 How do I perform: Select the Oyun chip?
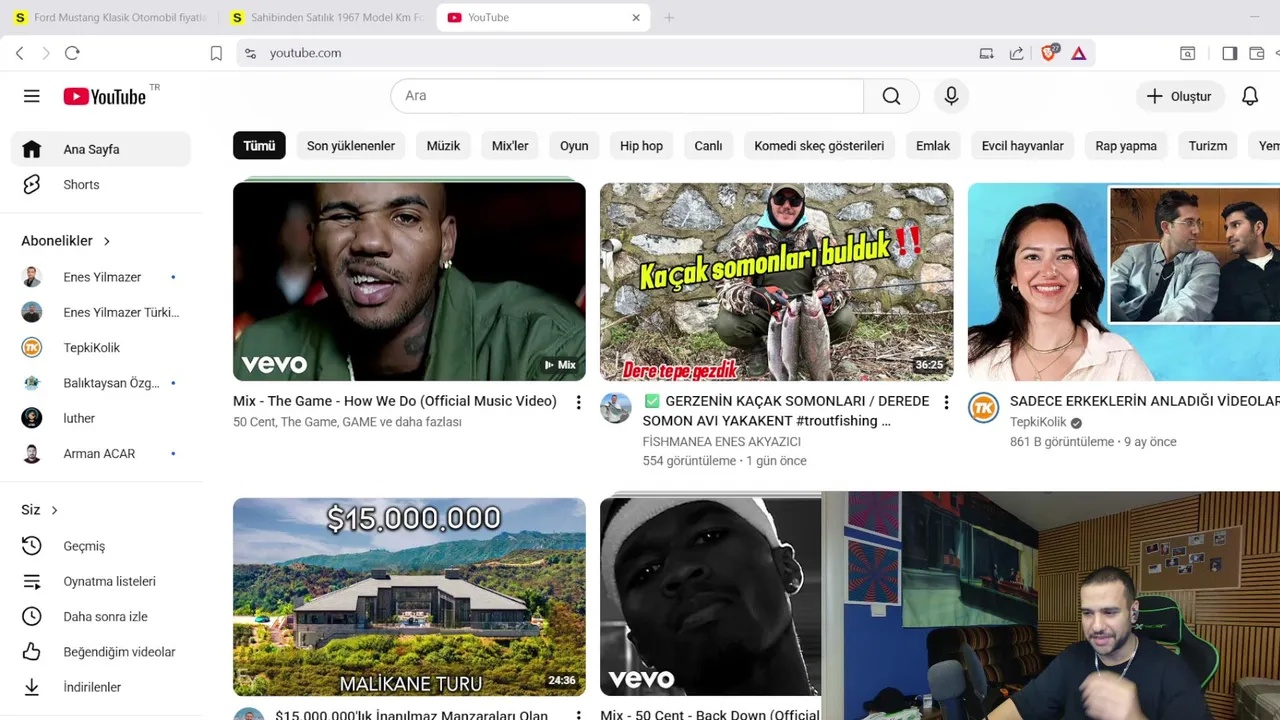pyautogui.click(x=574, y=146)
